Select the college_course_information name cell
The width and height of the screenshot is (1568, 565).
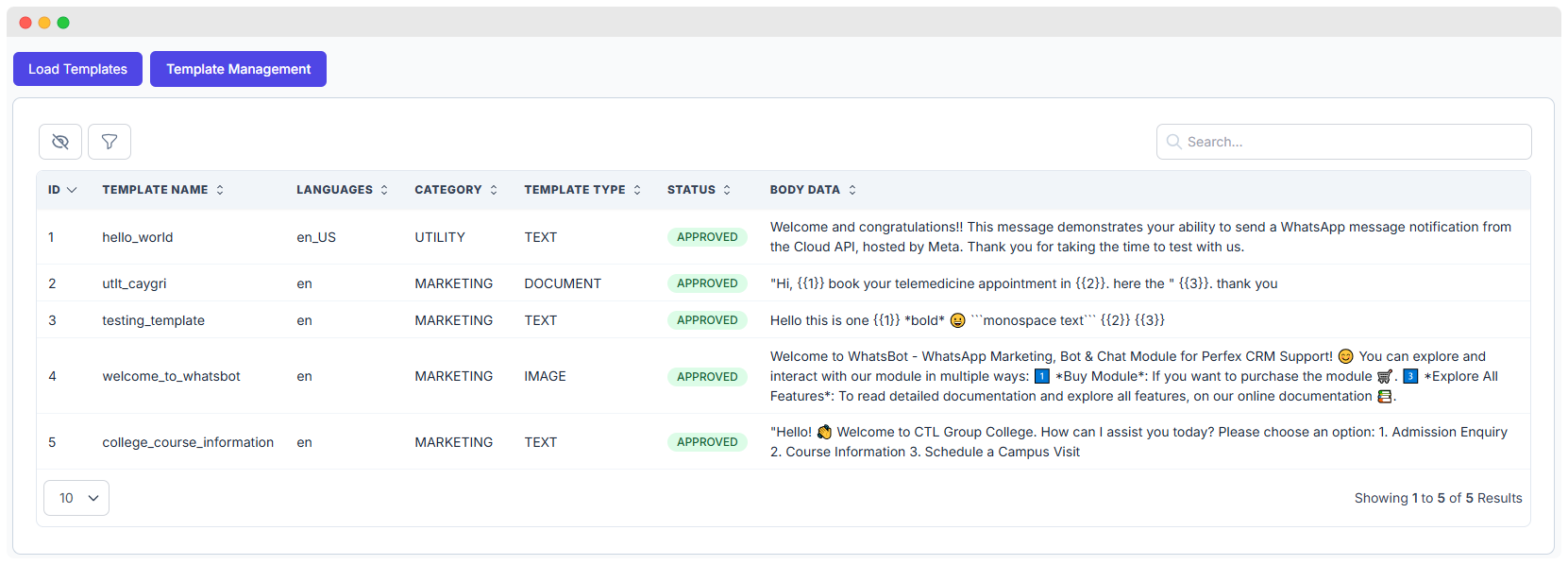(x=188, y=442)
